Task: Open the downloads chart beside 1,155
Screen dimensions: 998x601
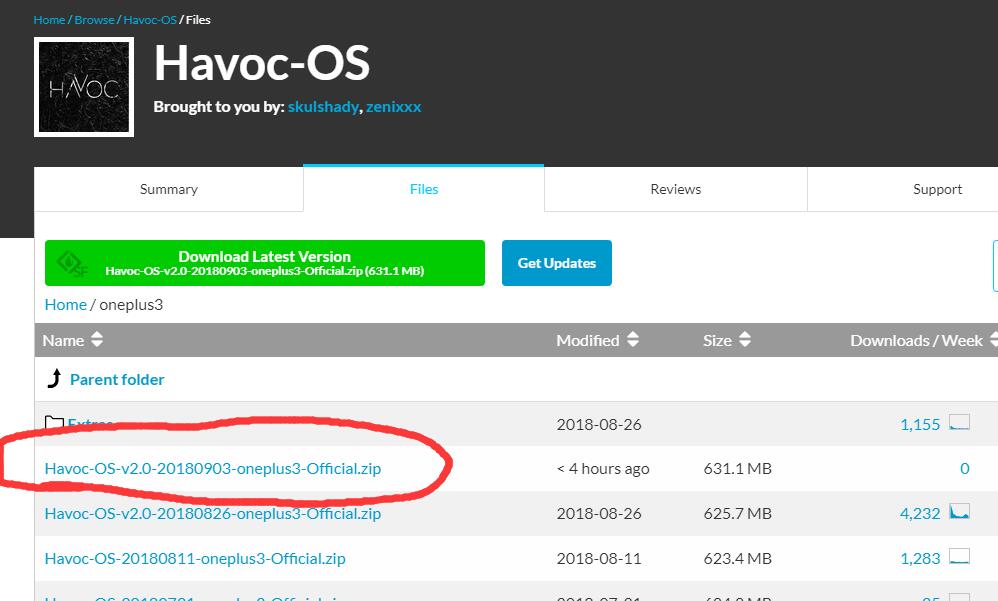Action: tap(961, 423)
